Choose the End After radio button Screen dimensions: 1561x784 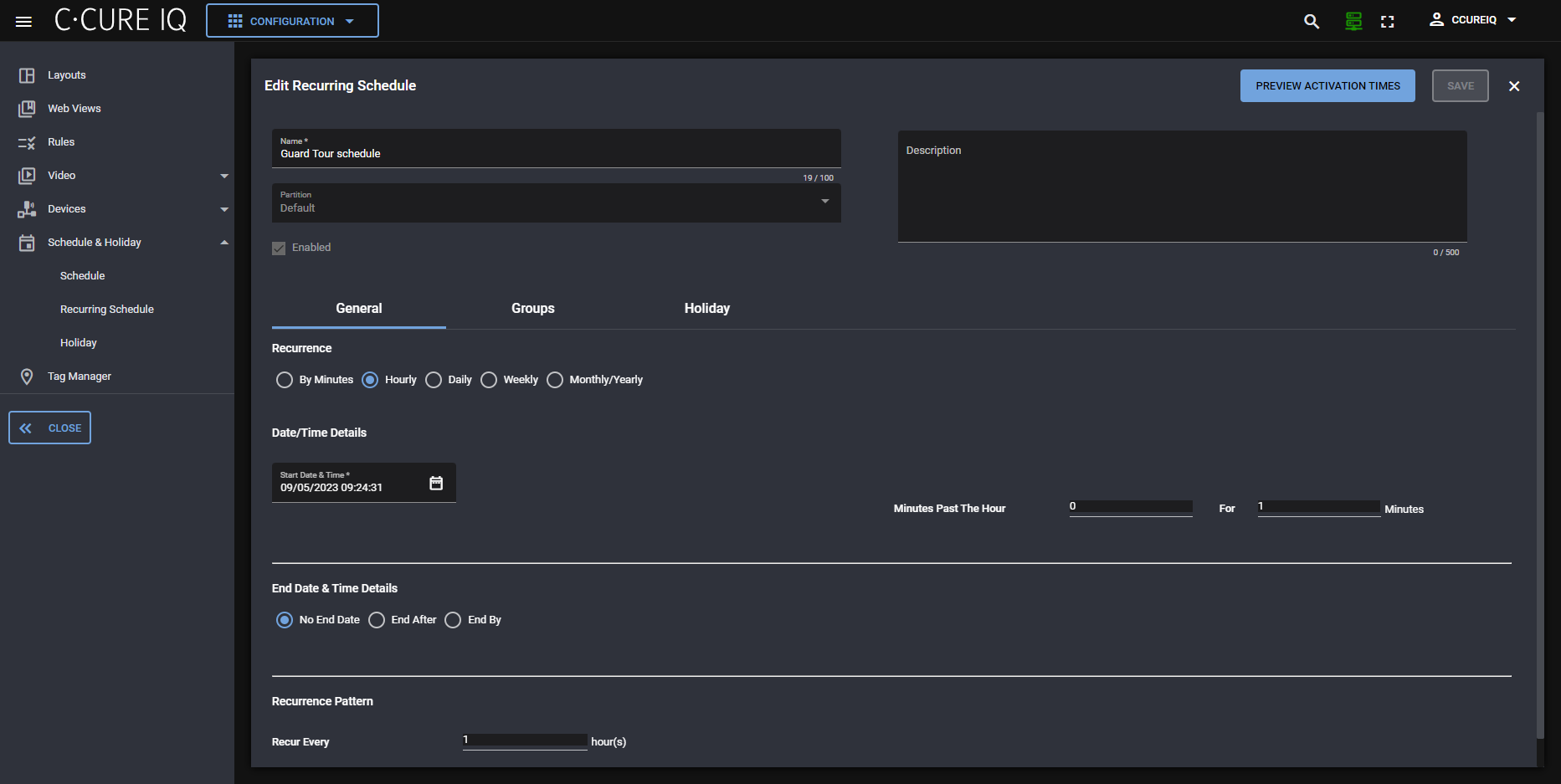tap(377, 620)
